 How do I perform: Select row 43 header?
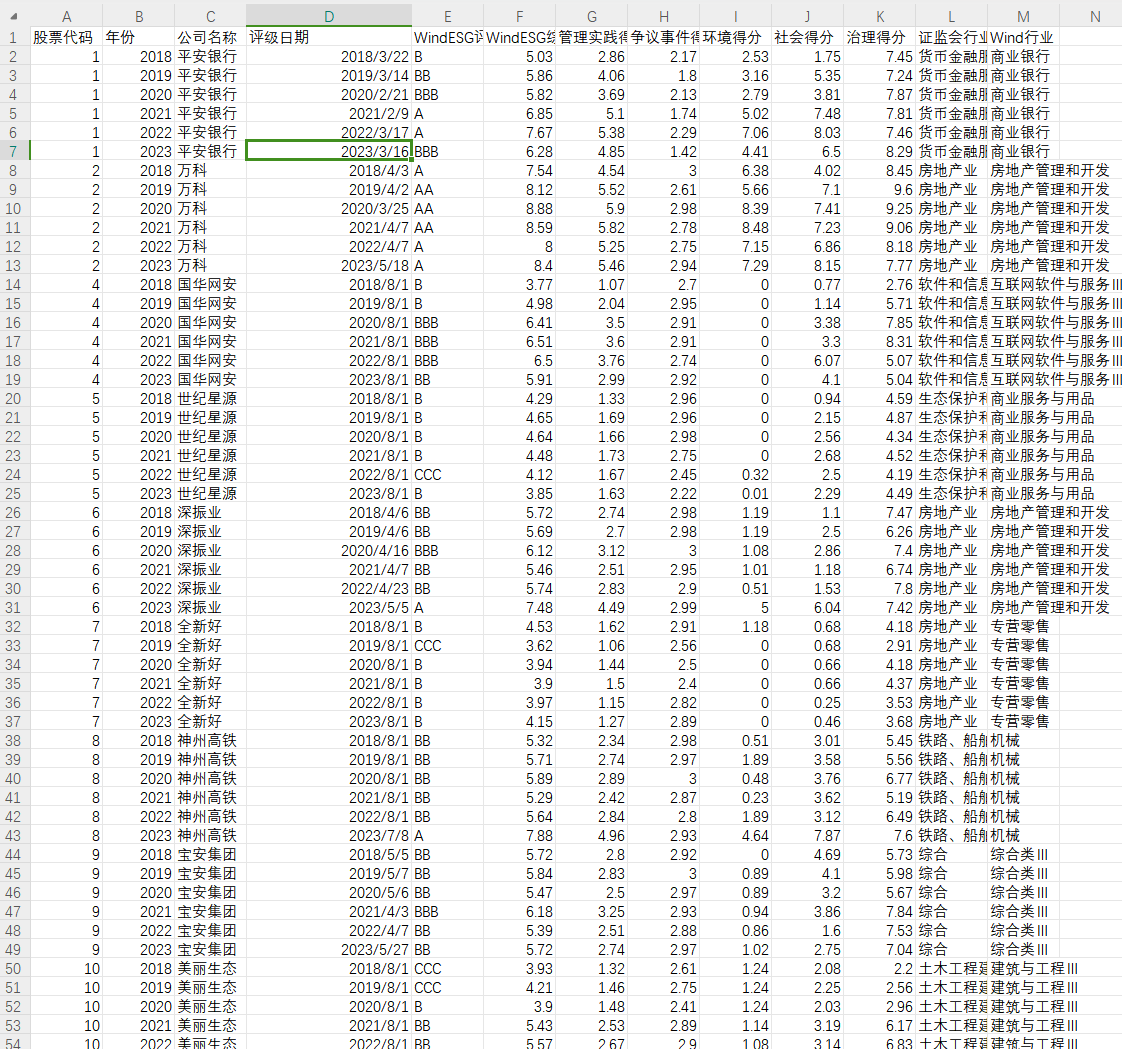(14, 836)
